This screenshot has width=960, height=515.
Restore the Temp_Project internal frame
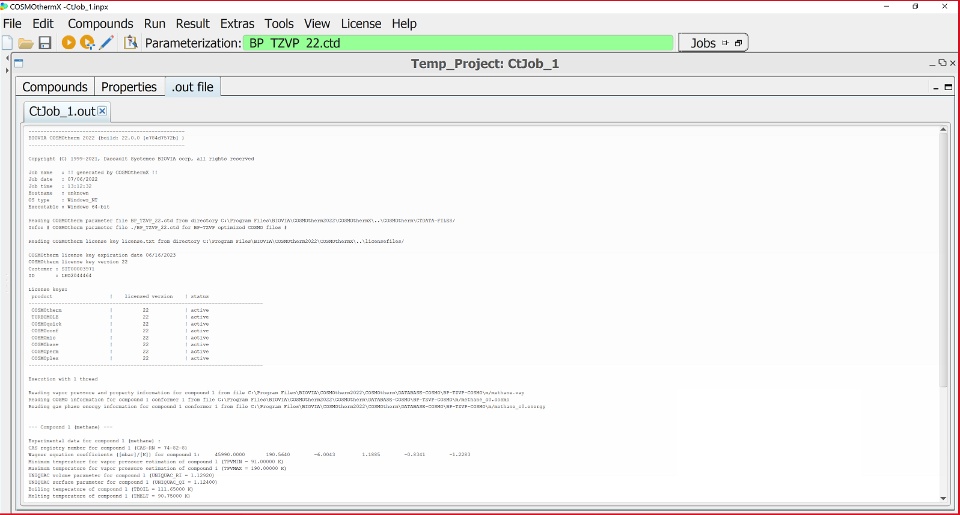point(942,63)
